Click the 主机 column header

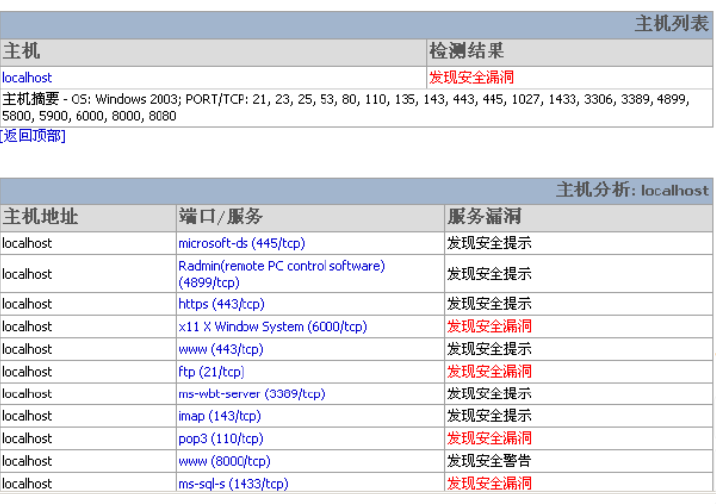pos(21,51)
